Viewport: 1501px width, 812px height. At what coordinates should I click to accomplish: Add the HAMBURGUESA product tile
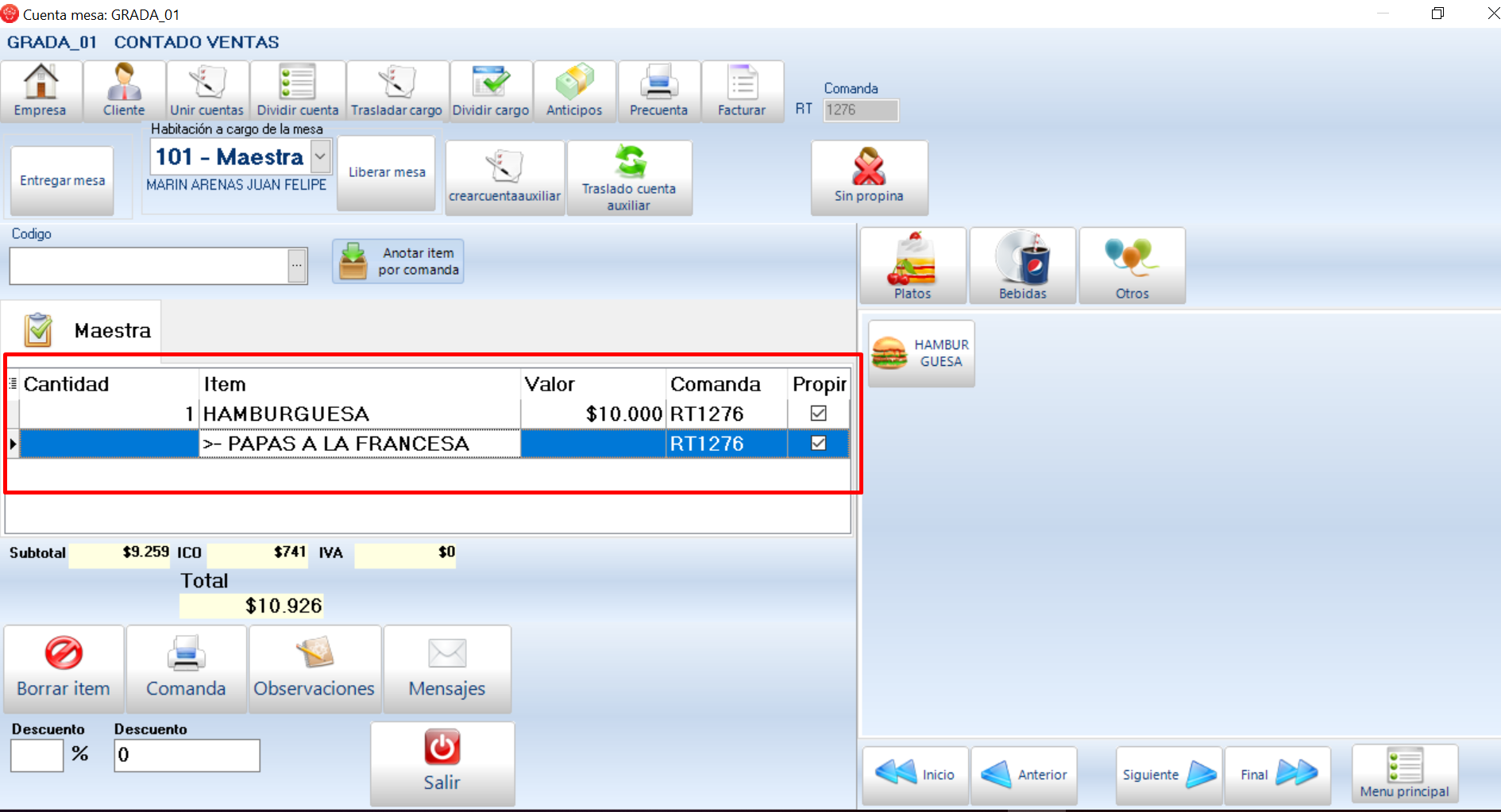click(x=921, y=353)
